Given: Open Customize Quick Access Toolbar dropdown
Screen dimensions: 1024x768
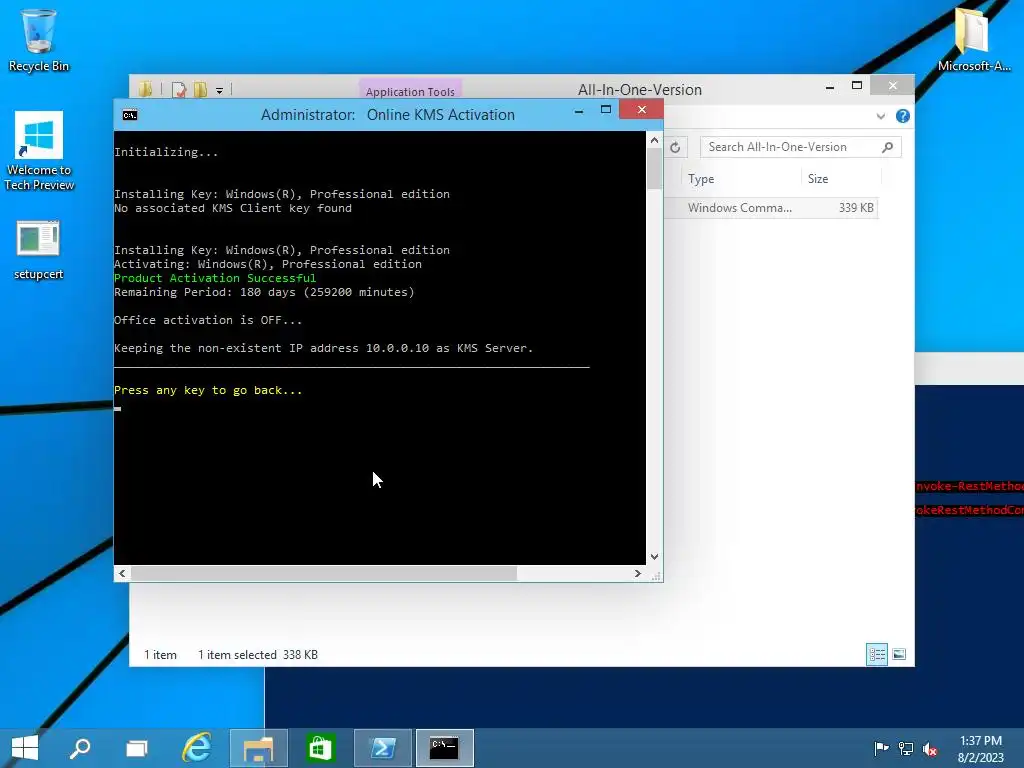Looking at the screenshot, I should tap(219, 91).
